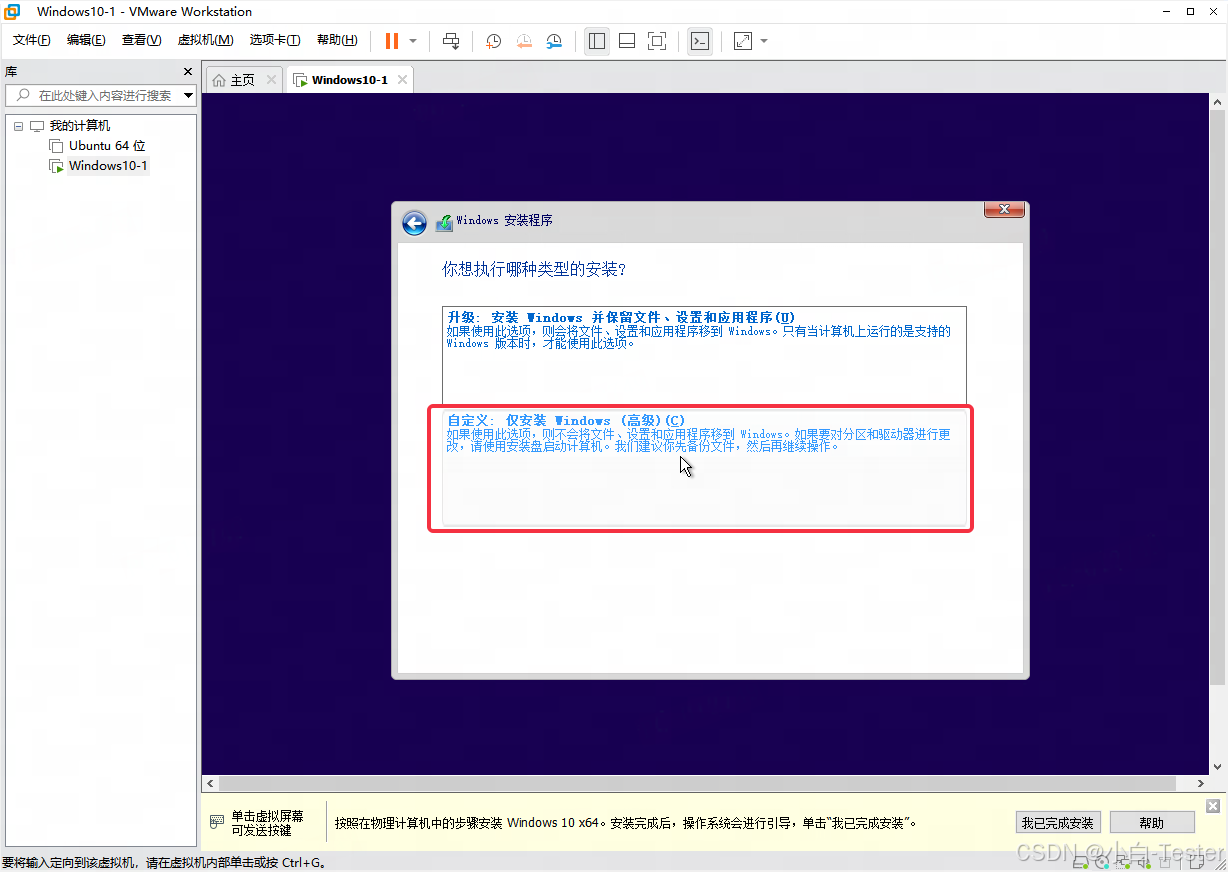
Task: Select Ubuntu 64 位 virtual machine
Action: pyautogui.click(x=107, y=146)
